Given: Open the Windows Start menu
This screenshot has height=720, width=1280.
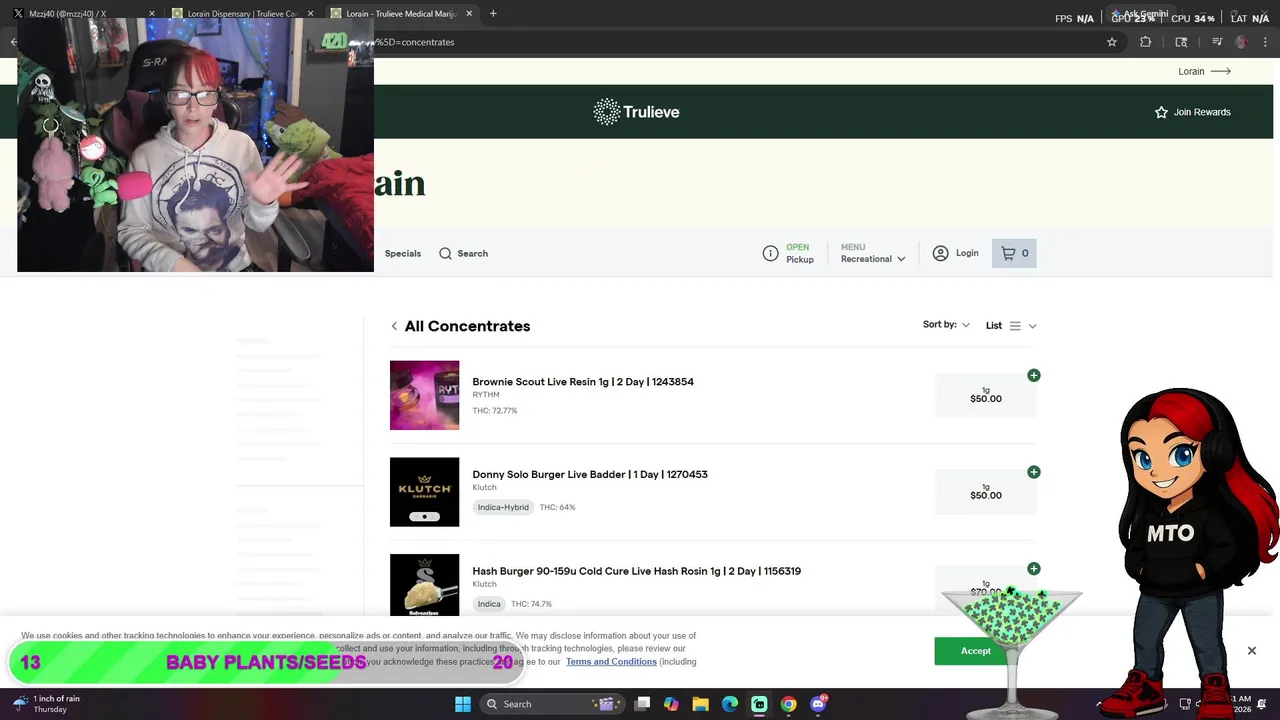Looking at the screenshot, I should tap(463, 704).
